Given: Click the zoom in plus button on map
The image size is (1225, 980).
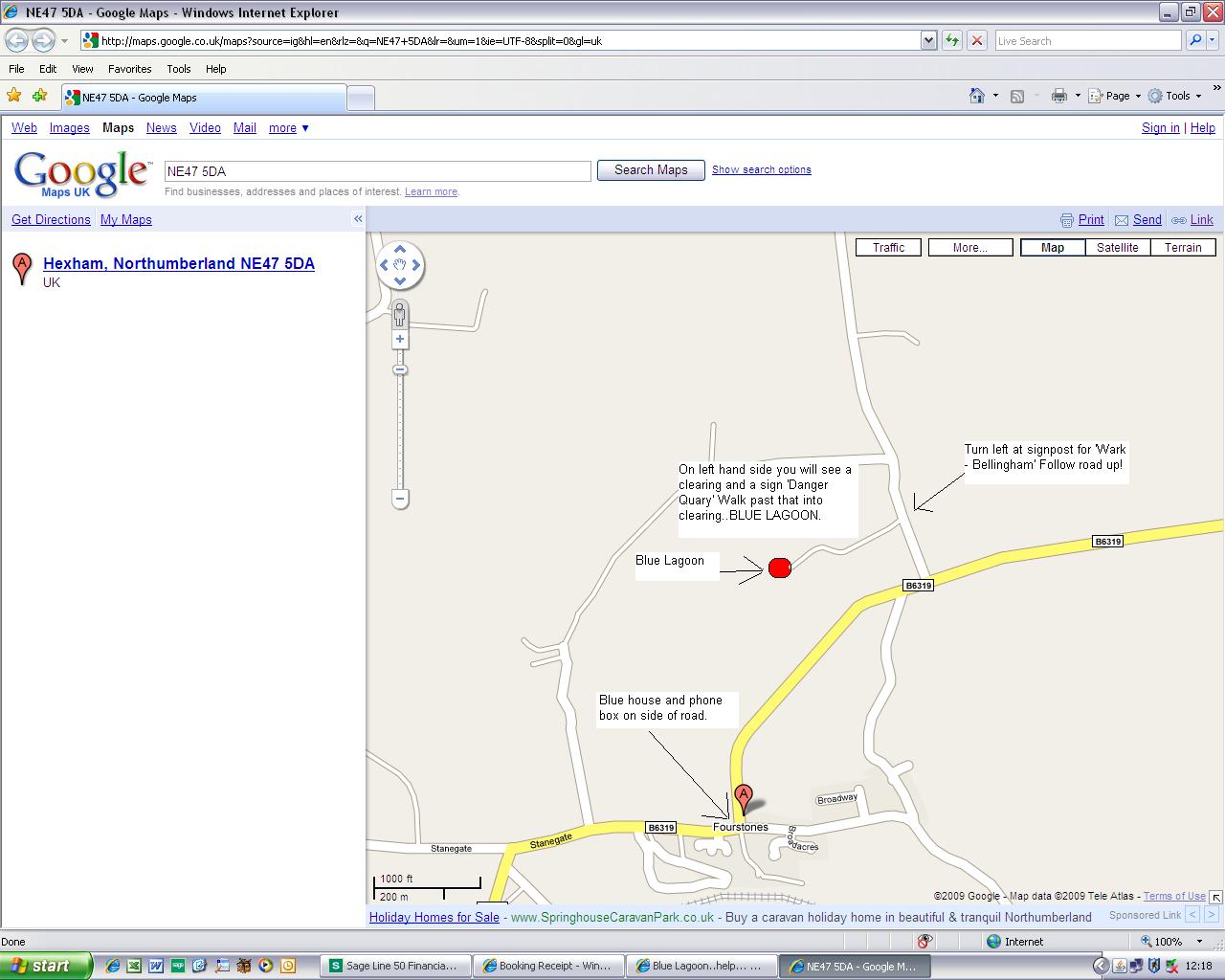Looking at the screenshot, I should (x=400, y=340).
